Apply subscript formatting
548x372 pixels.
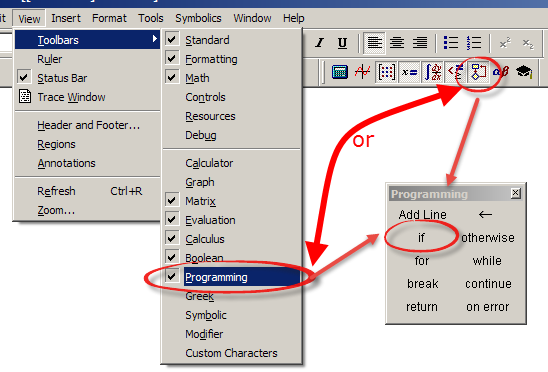[x=528, y=44]
